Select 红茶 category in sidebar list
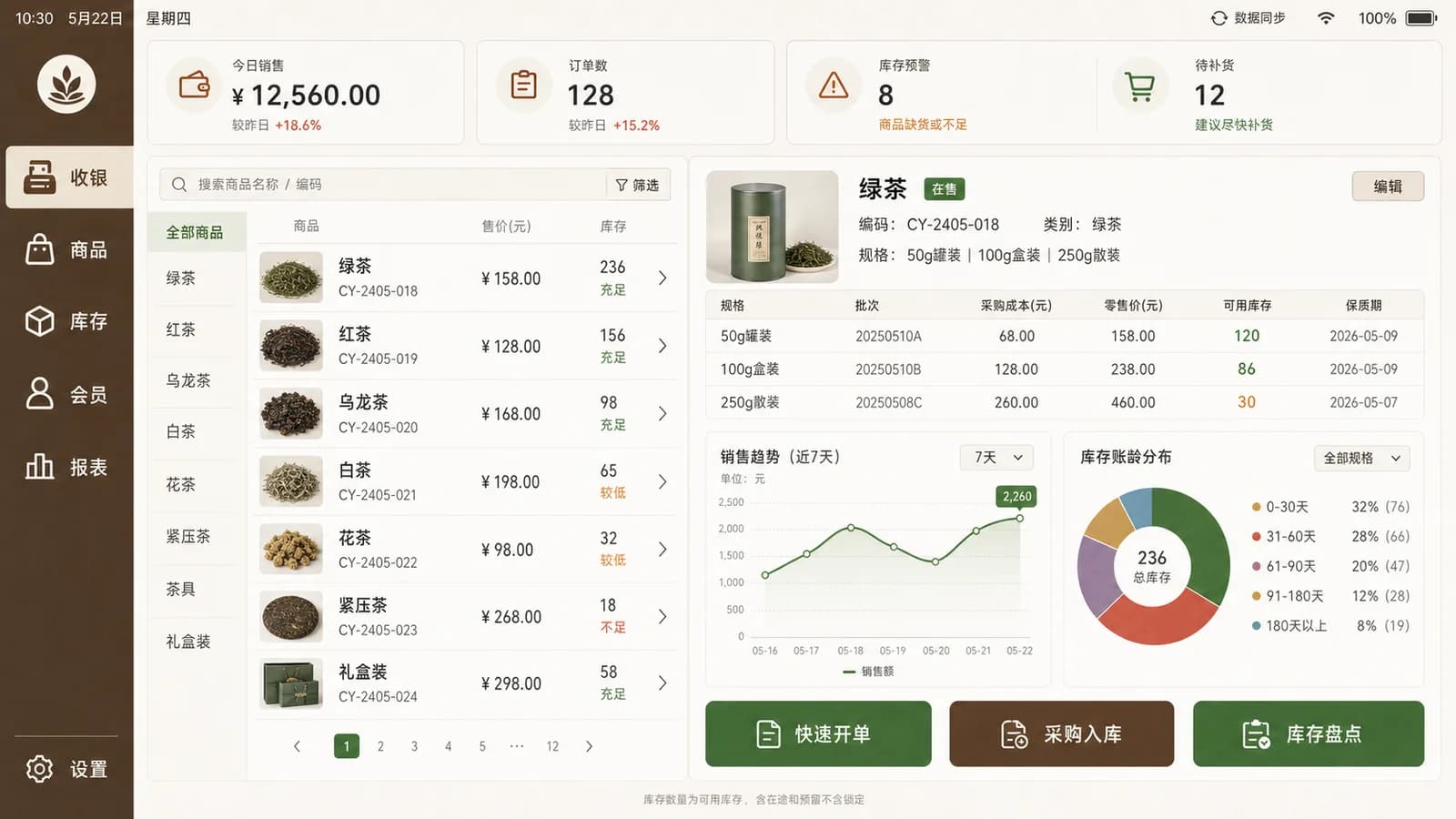 (181, 329)
